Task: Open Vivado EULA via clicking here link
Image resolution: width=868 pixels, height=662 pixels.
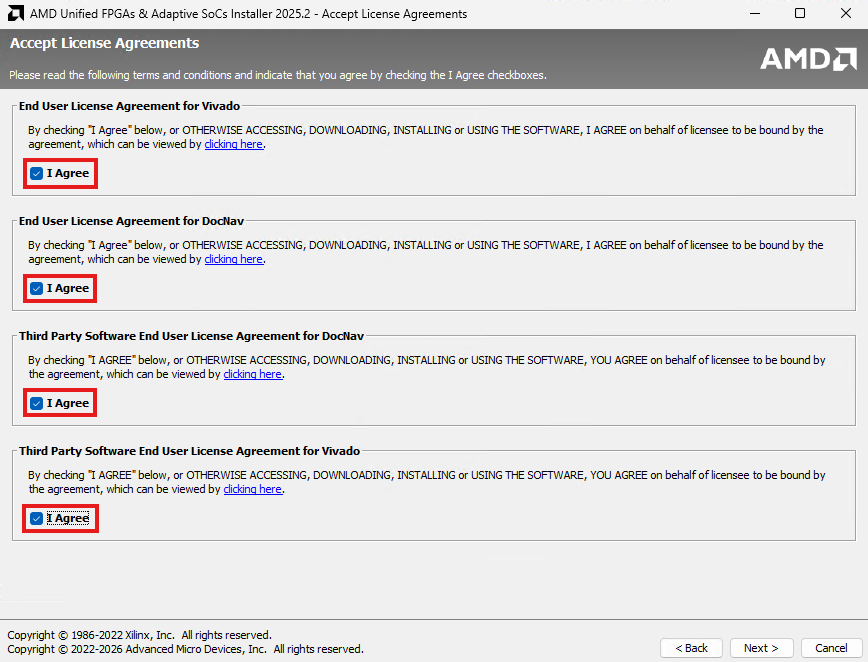Action: (234, 144)
